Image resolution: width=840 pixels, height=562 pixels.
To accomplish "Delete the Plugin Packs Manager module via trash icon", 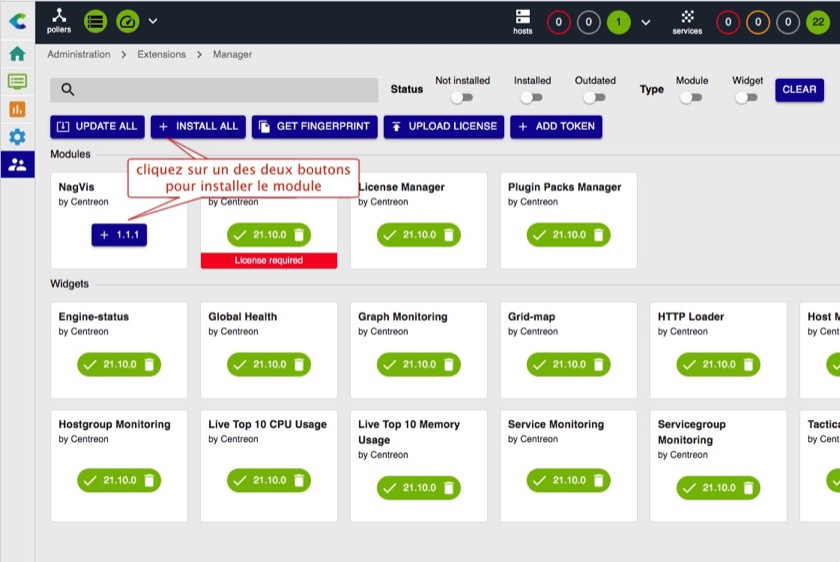I will 598,235.
